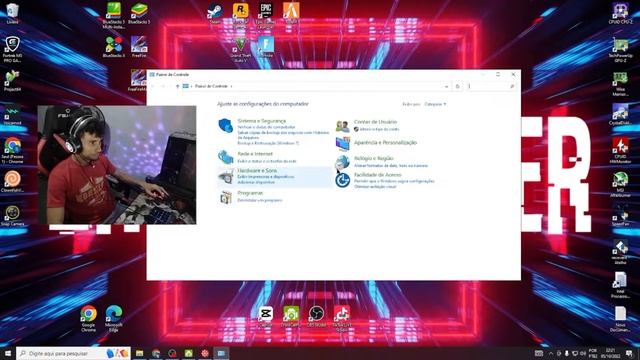This screenshot has height=360, width=640.
Task: Open BlueStacks 5 Multi-Instance desktop icon
Action: [114, 15]
